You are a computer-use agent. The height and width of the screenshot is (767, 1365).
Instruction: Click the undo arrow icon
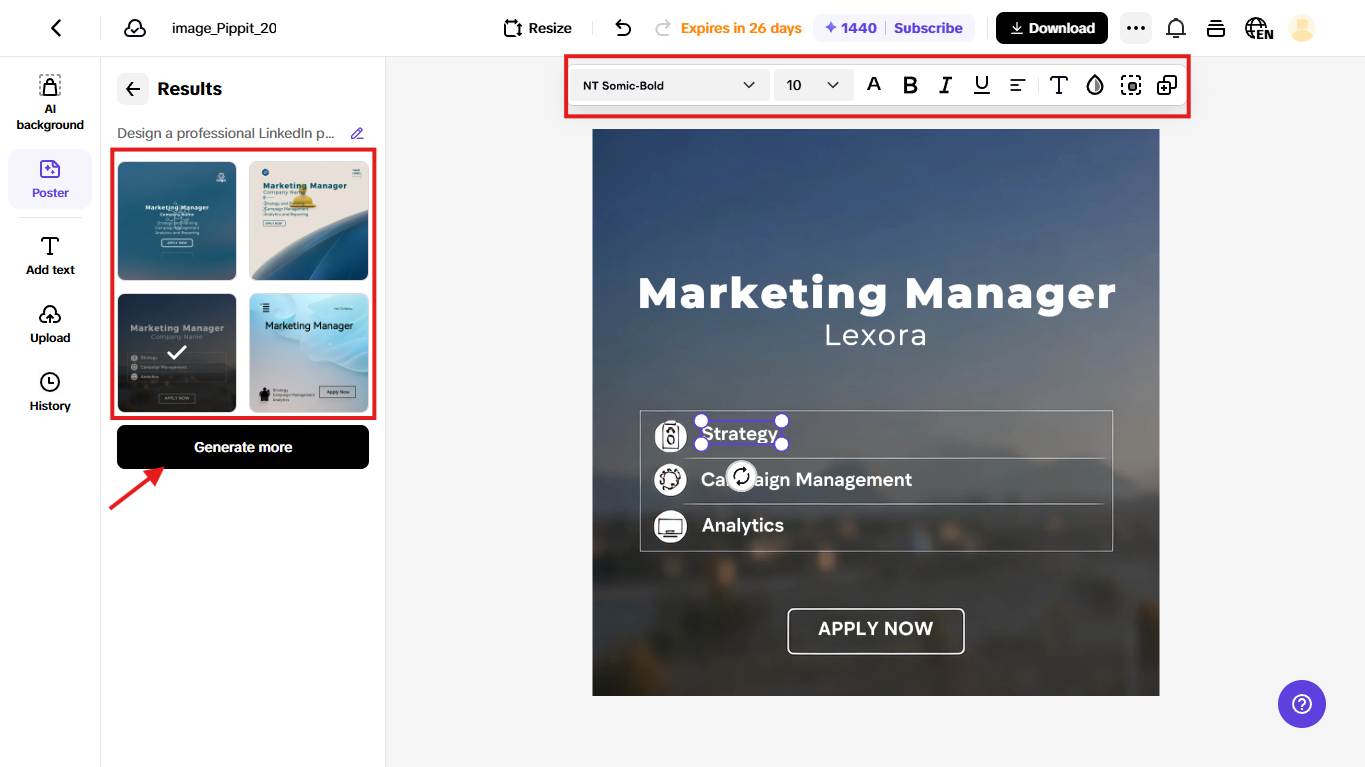[623, 28]
